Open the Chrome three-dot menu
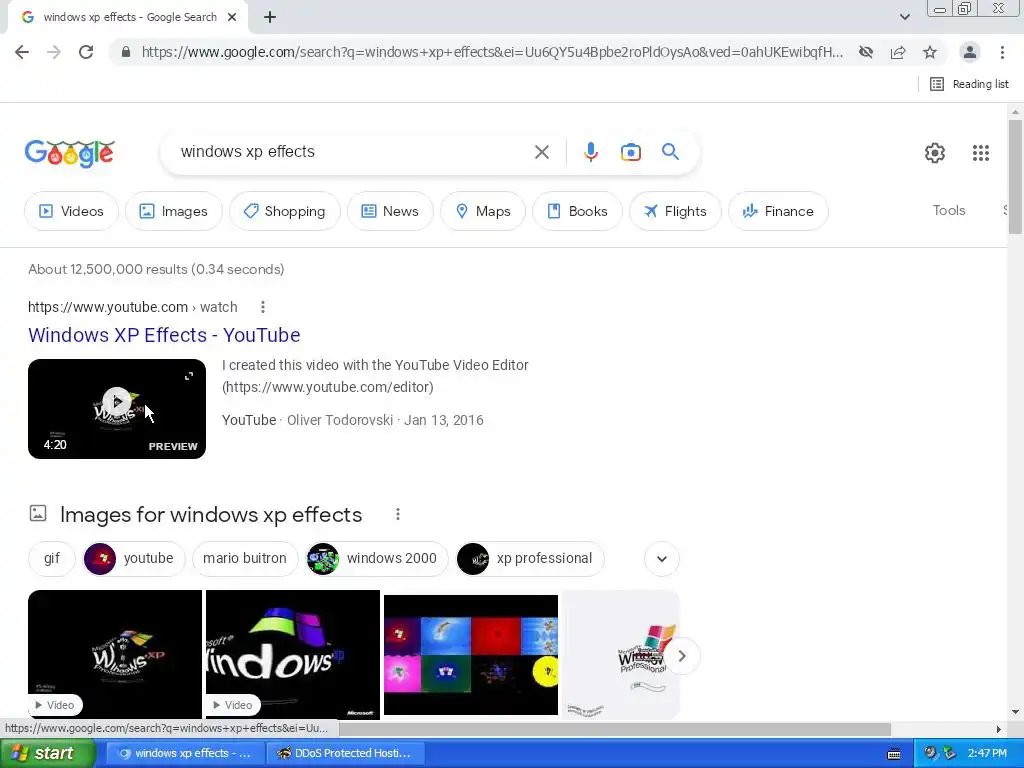 [1002, 52]
